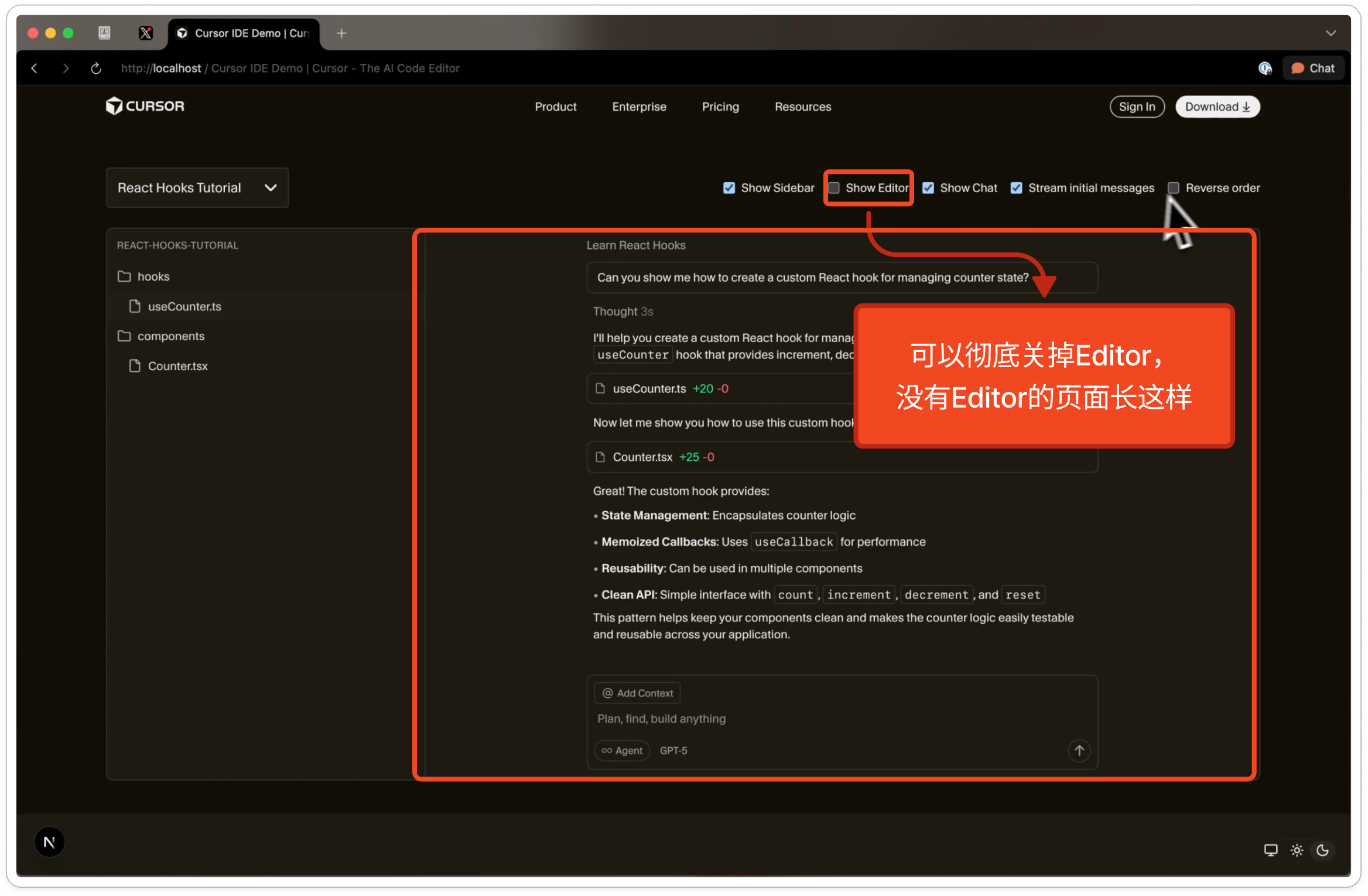The image size is (1368, 896).
Task: Switch to dark theme moon icon
Action: (1323, 850)
